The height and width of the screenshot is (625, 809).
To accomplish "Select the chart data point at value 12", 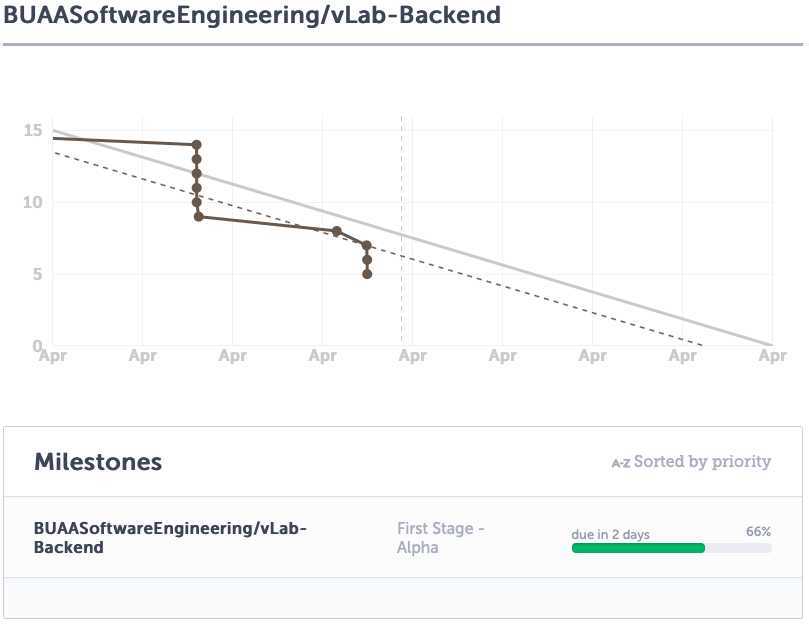I will click(x=197, y=173).
